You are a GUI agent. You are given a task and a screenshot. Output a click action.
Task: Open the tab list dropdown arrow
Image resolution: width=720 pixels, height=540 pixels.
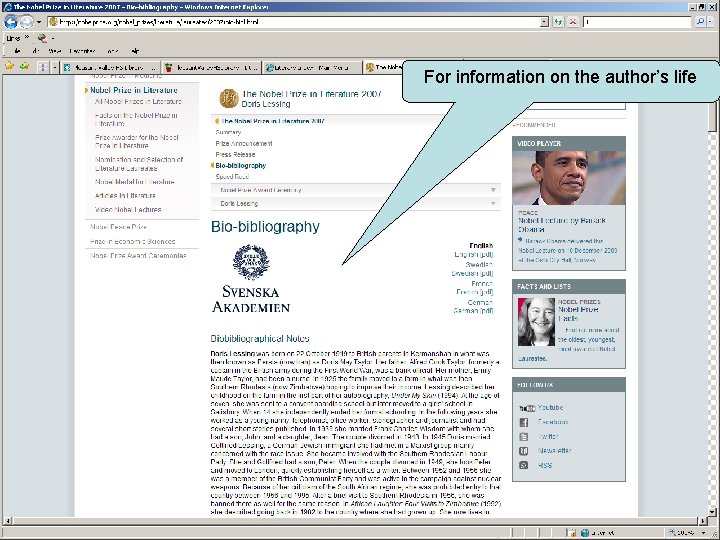55,68
